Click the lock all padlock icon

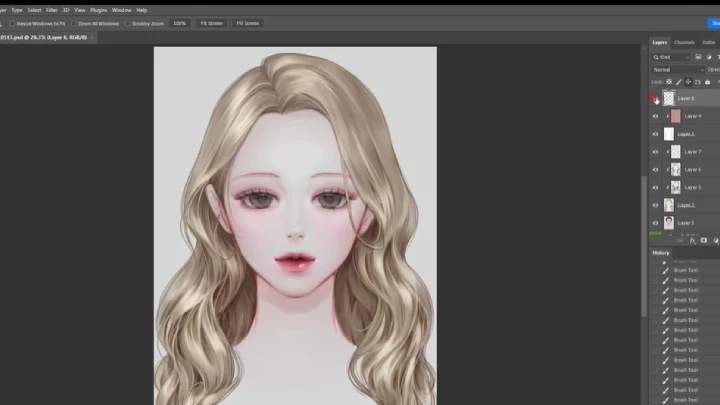(707, 82)
